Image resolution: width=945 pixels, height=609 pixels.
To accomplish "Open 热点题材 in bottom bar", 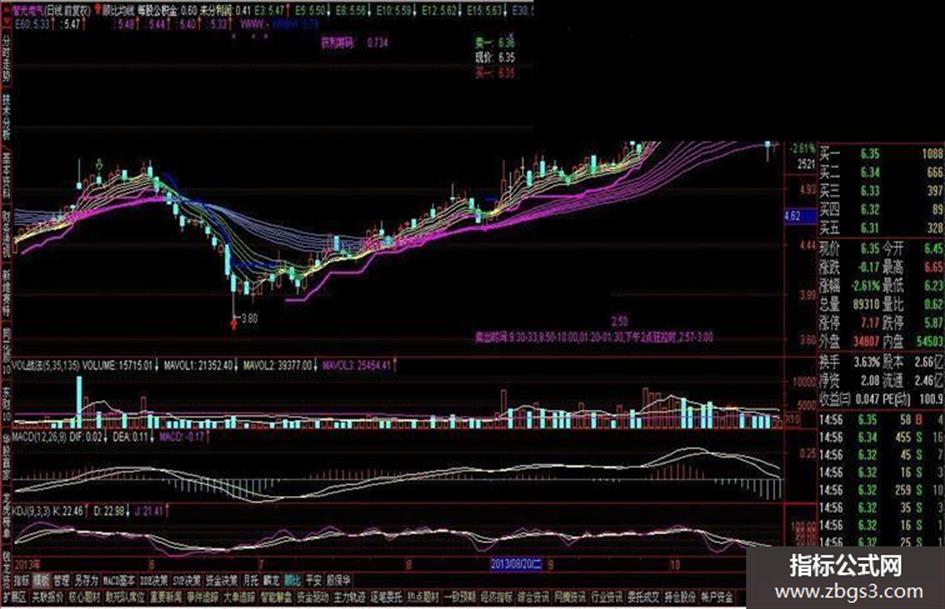I will [x=423, y=598].
